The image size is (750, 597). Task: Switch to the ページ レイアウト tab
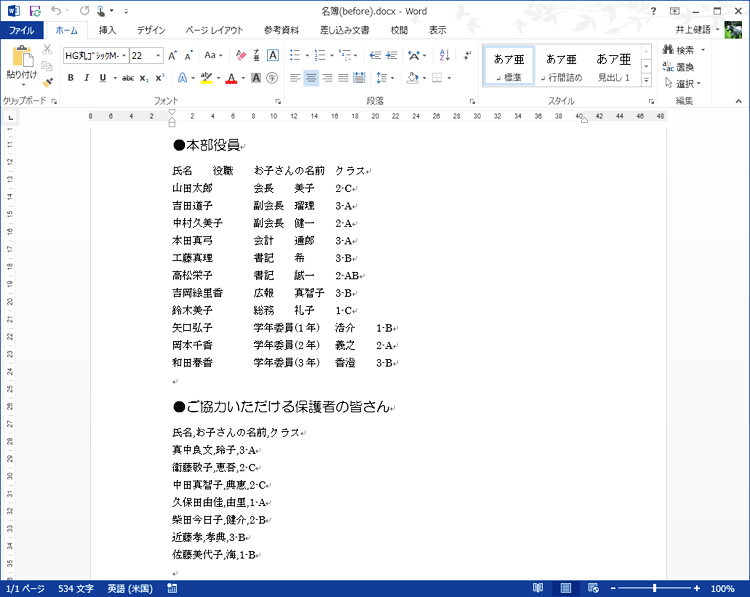pyautogui.click(x=215, y=30)
